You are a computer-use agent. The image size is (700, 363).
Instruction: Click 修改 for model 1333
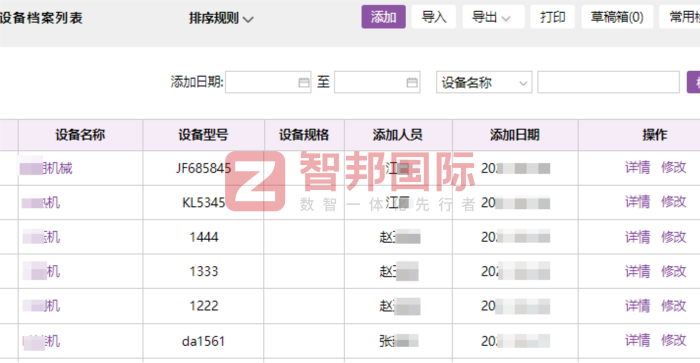click(x=674, y=271)
